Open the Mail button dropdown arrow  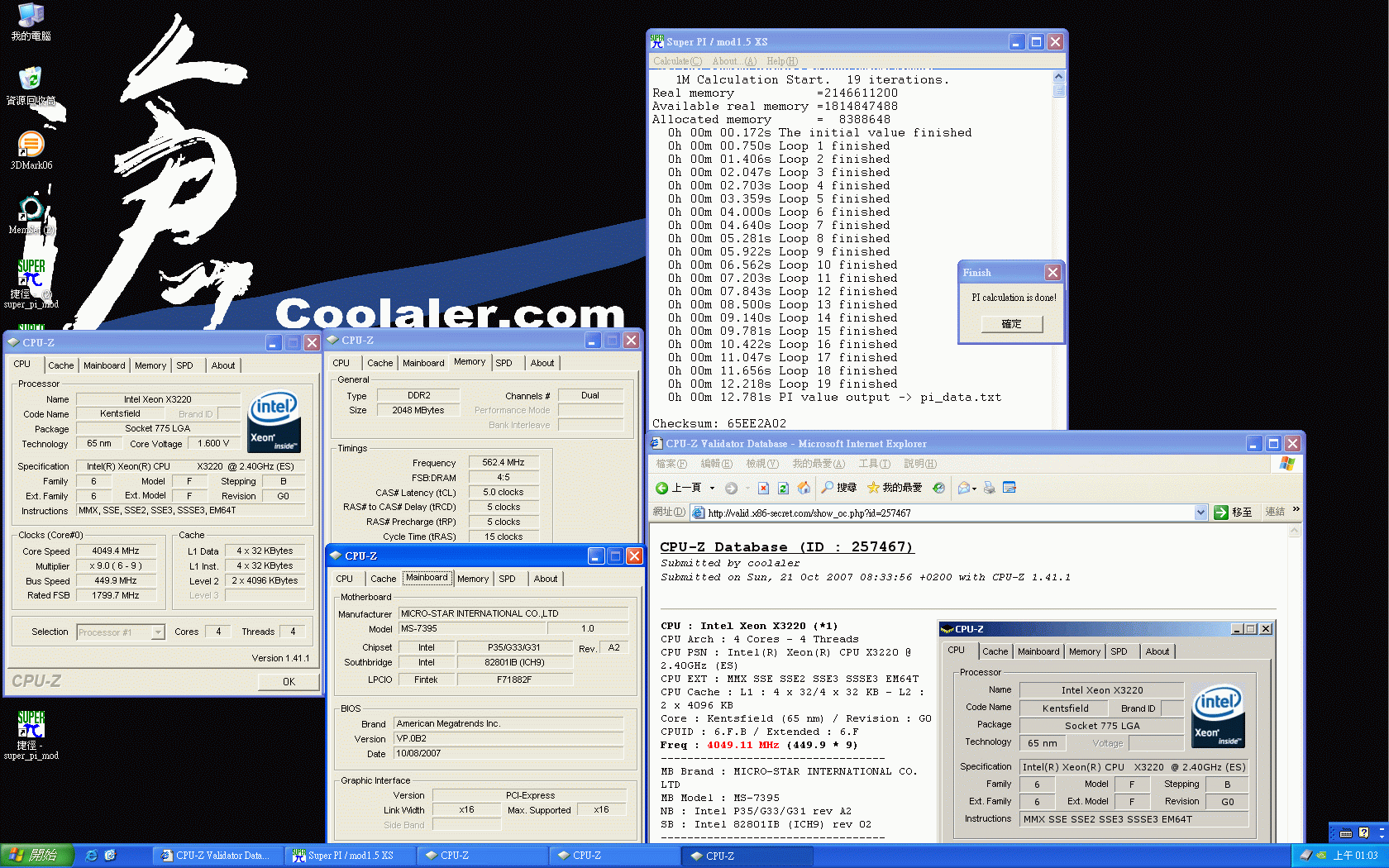[x=975, y=489]
